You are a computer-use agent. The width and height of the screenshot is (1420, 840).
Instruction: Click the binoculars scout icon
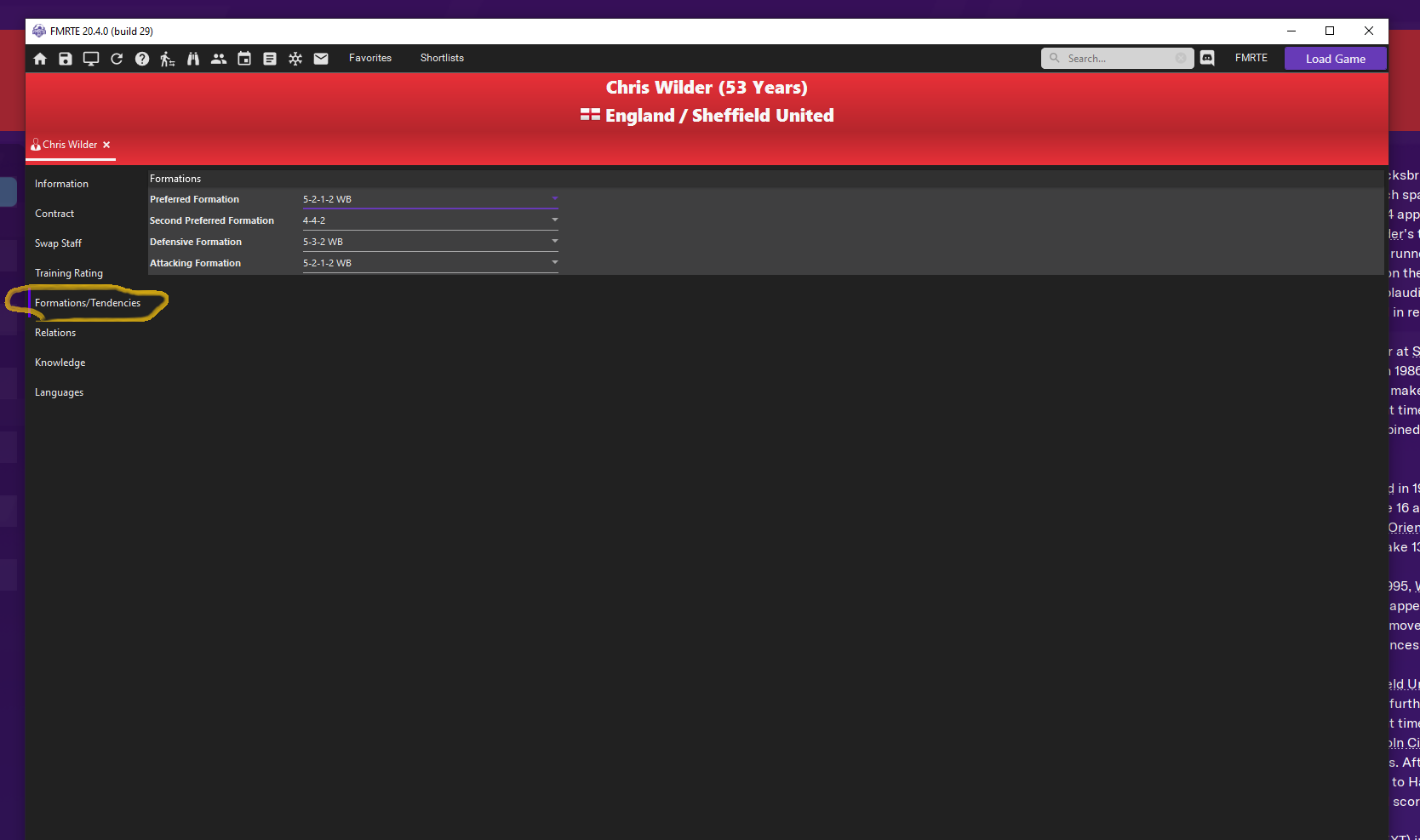(x=193, y=59)
